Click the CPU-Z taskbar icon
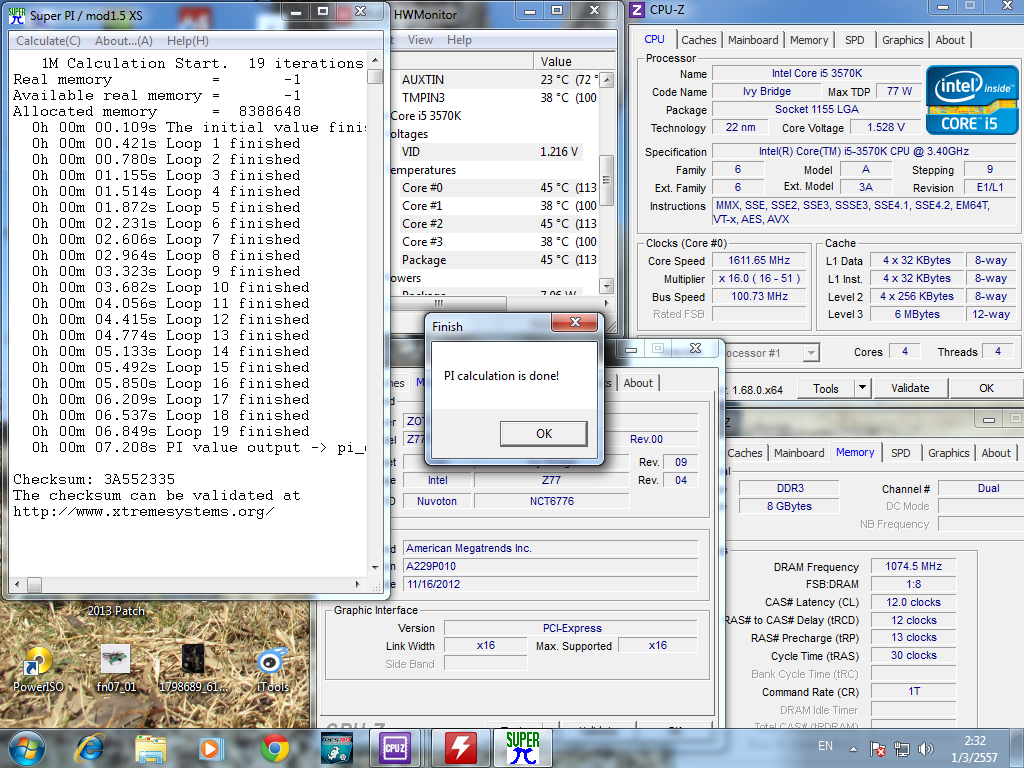Viewport: 1024px width, 768px height. coord(393,747)
